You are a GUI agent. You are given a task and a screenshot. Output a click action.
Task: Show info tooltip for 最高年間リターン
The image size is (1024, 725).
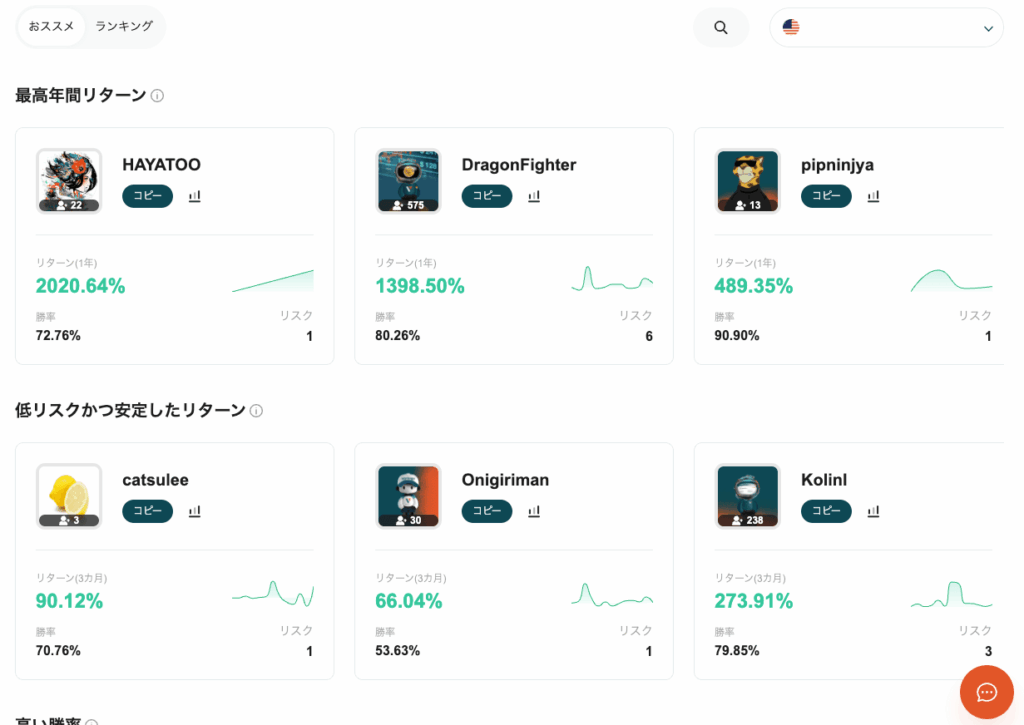coord(157,96)
